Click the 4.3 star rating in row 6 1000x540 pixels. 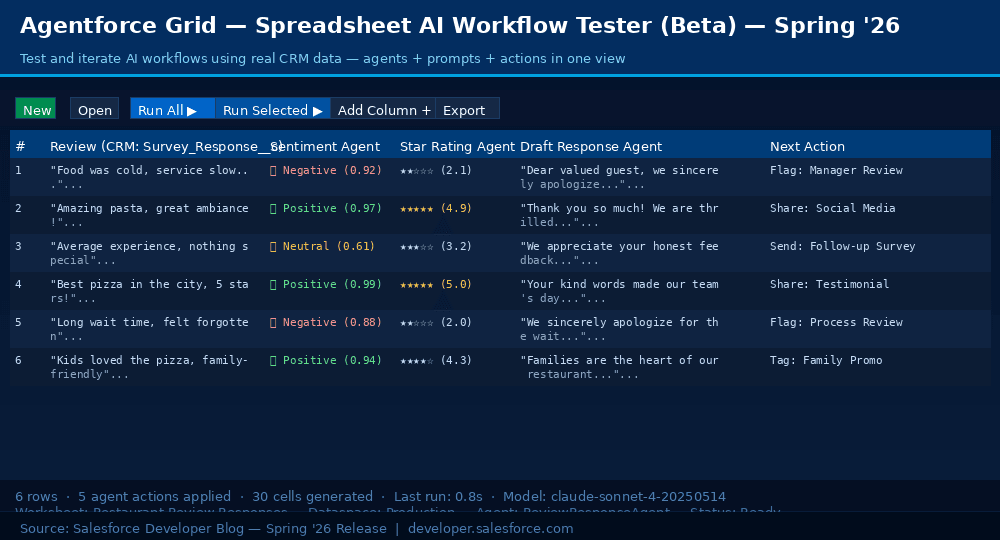click(436, 361)
